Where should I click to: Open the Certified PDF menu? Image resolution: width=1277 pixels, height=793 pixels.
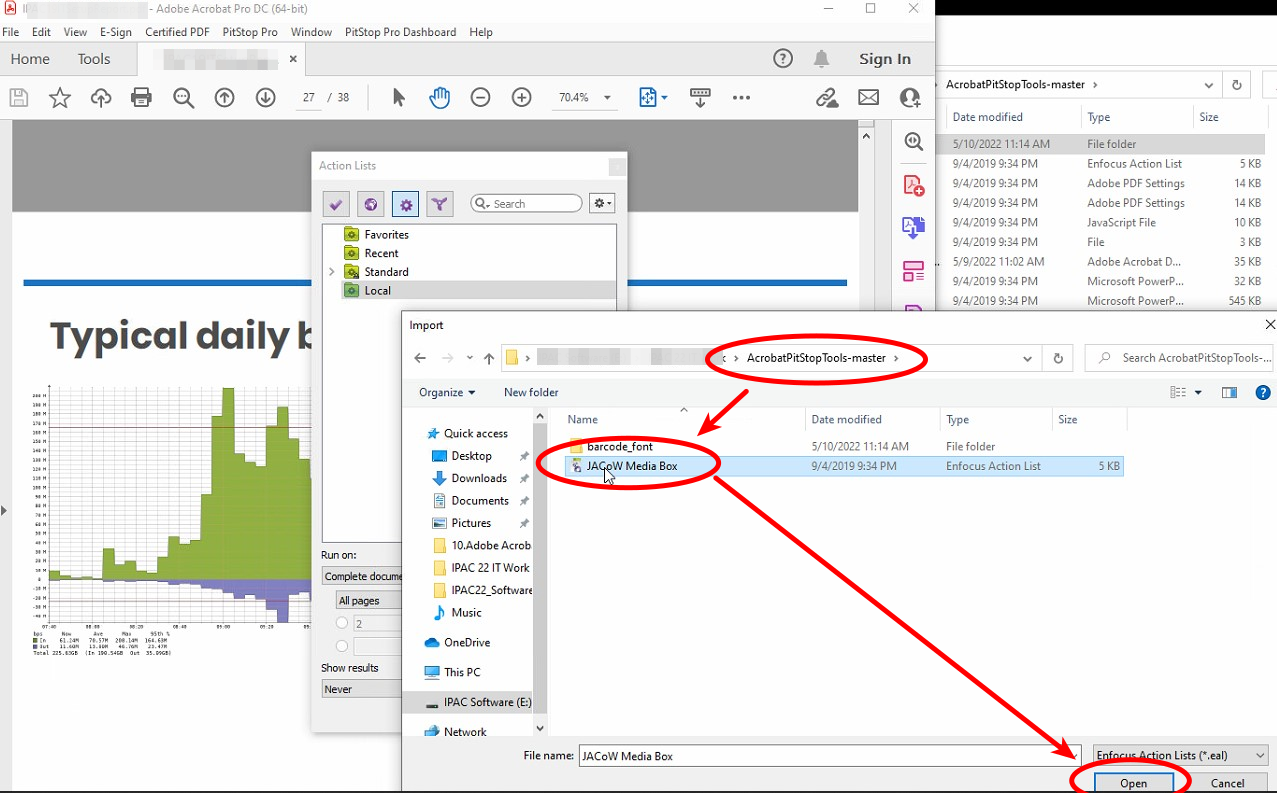tap(178, 32)
